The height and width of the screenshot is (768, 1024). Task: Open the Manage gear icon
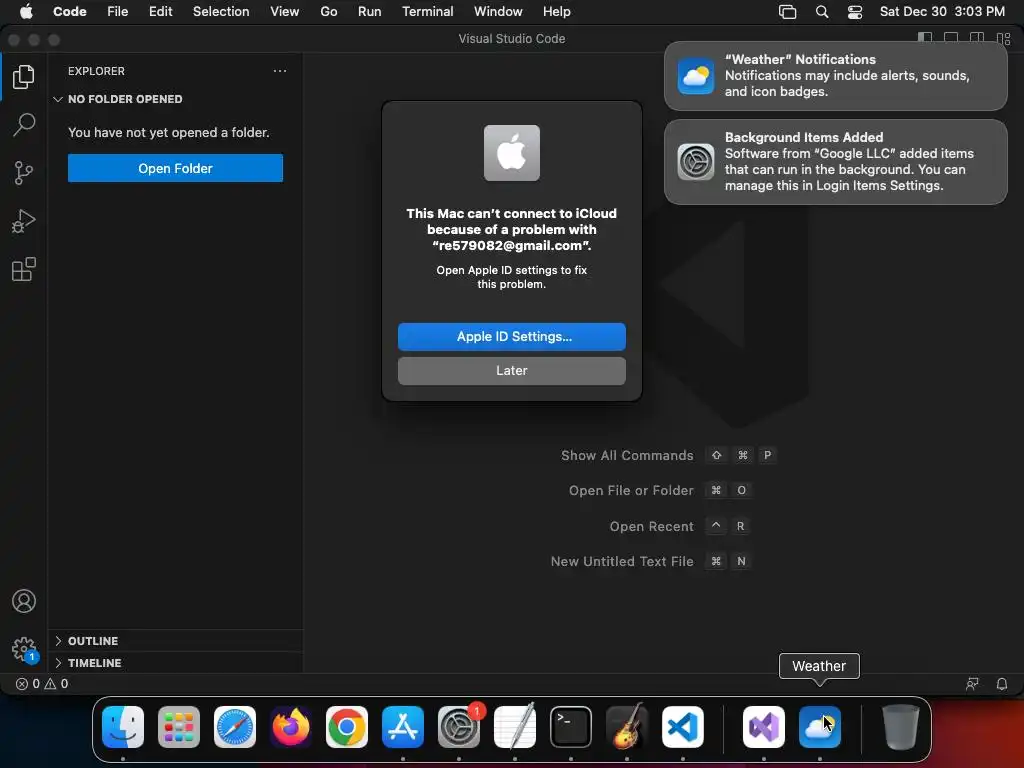point(24,649)
